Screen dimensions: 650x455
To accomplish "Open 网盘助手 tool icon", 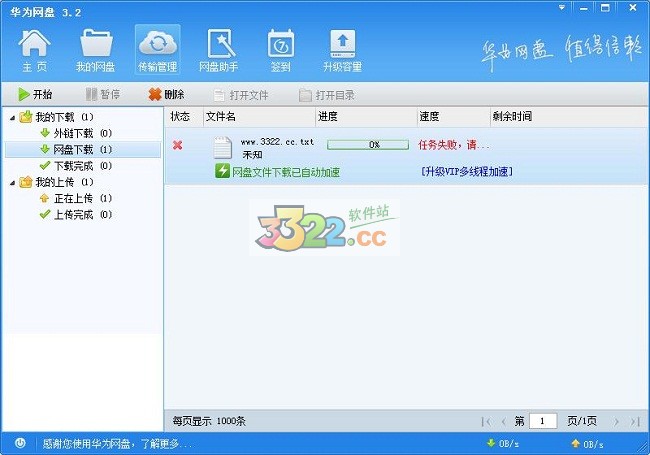I will [218, 50].
